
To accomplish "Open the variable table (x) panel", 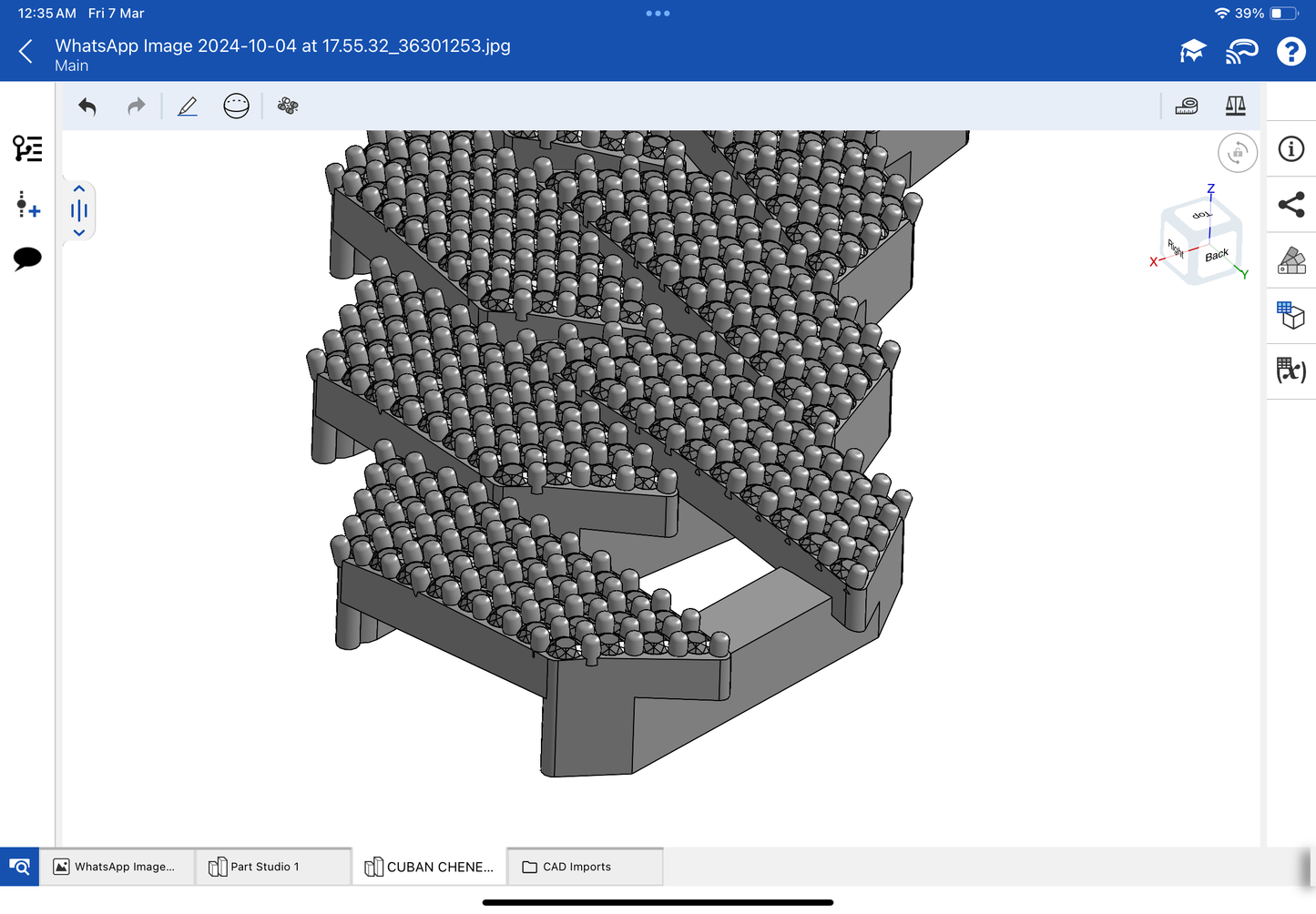I will pos(1291,371).
